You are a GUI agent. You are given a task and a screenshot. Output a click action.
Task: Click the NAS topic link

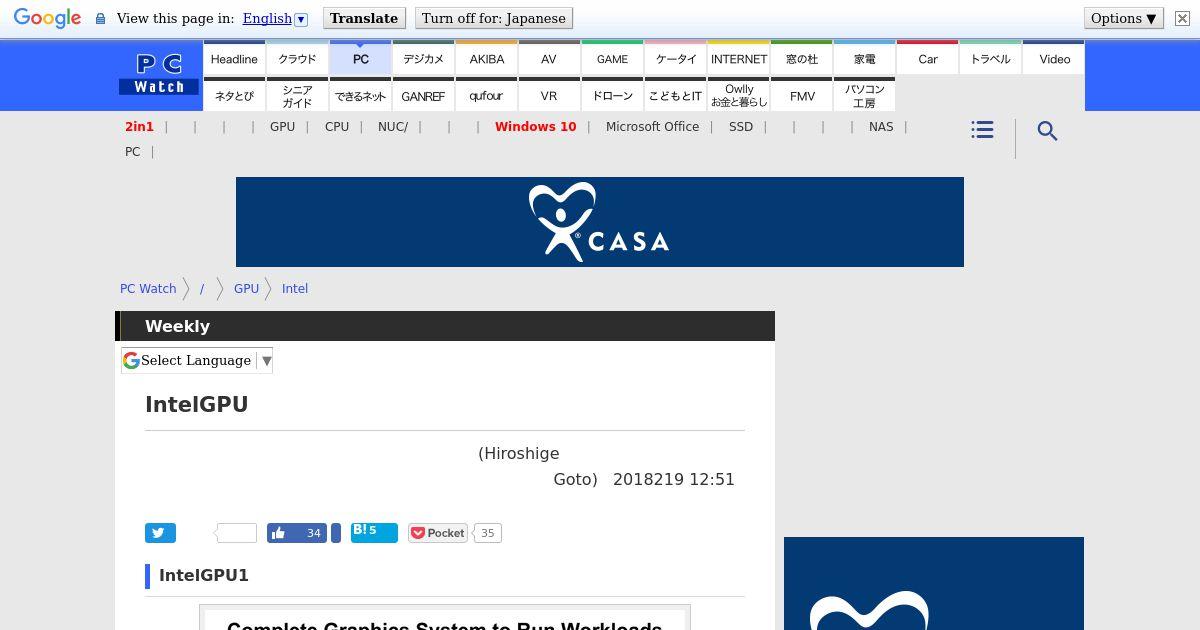click(881, 127)
